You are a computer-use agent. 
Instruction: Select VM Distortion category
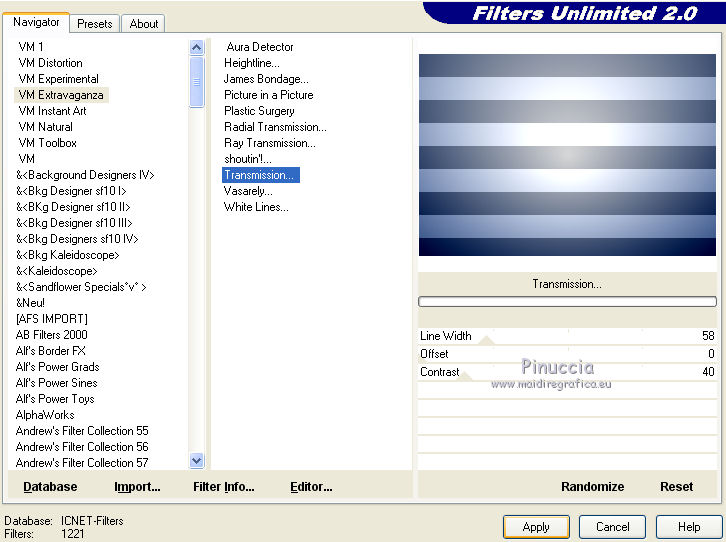click(50, 63)
